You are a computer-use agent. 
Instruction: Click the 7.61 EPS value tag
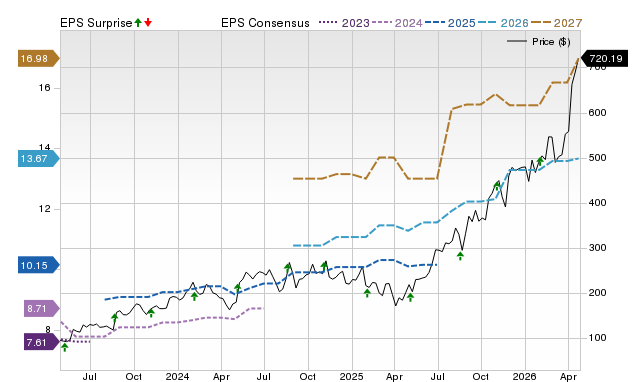[x=41, y=342]
